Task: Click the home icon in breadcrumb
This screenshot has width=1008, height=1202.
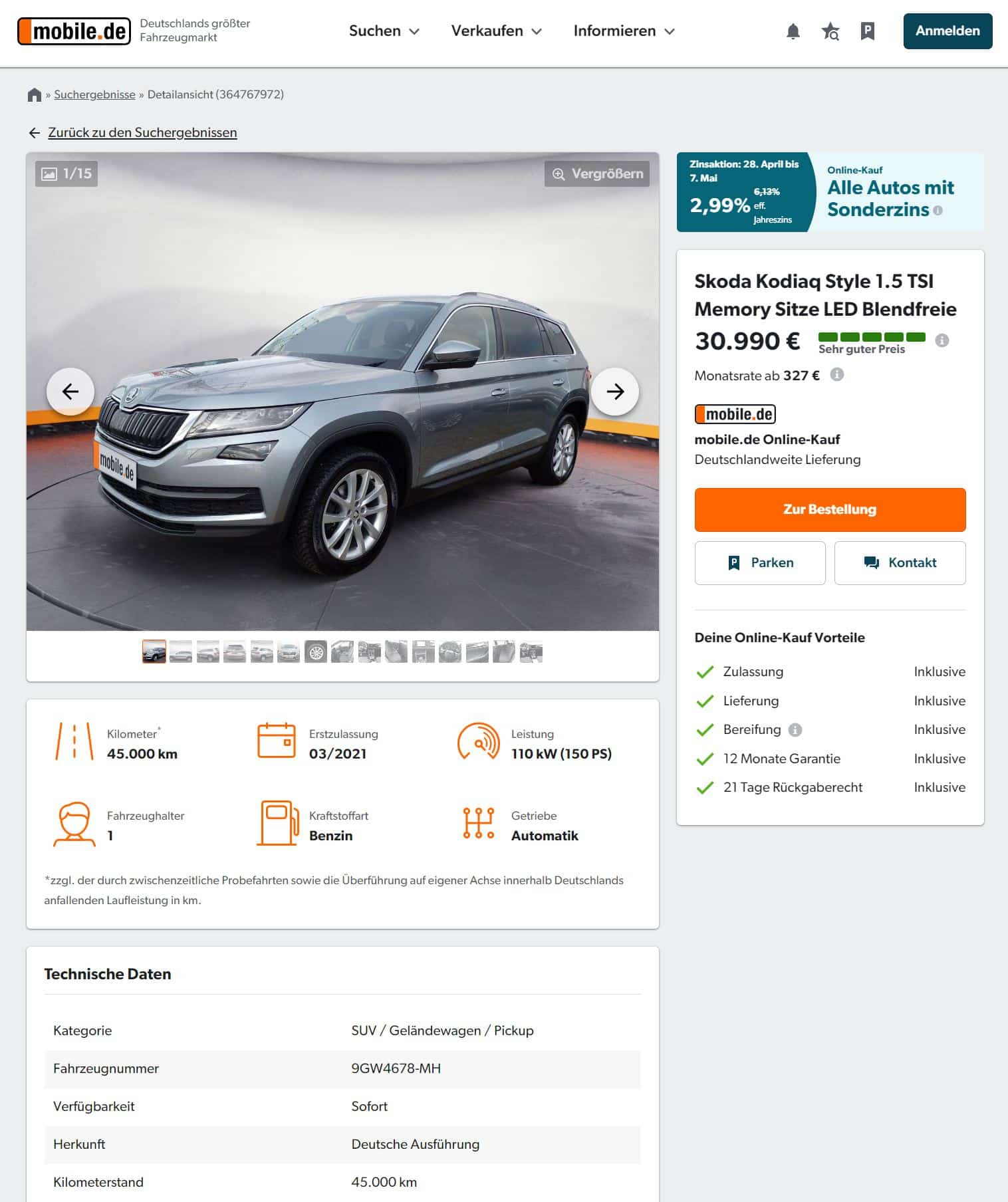Action: point(35,94)
